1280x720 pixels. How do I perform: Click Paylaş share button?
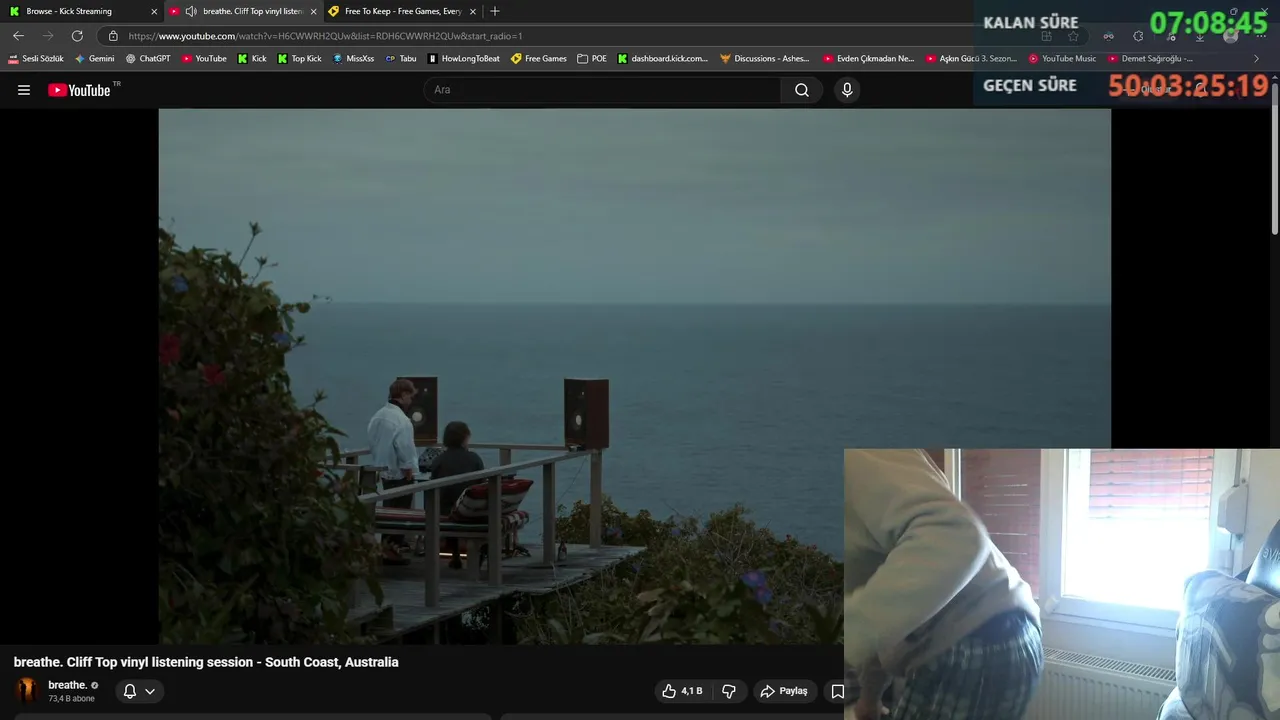pyautogui.click(x=784, y=691)
